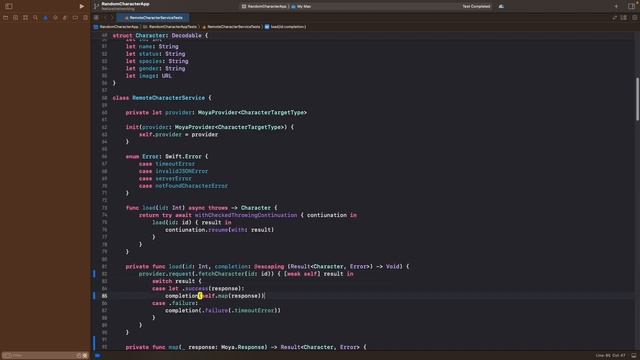Open editor options split icon
This screenshot has height=360, width=640.
[624, 18]
